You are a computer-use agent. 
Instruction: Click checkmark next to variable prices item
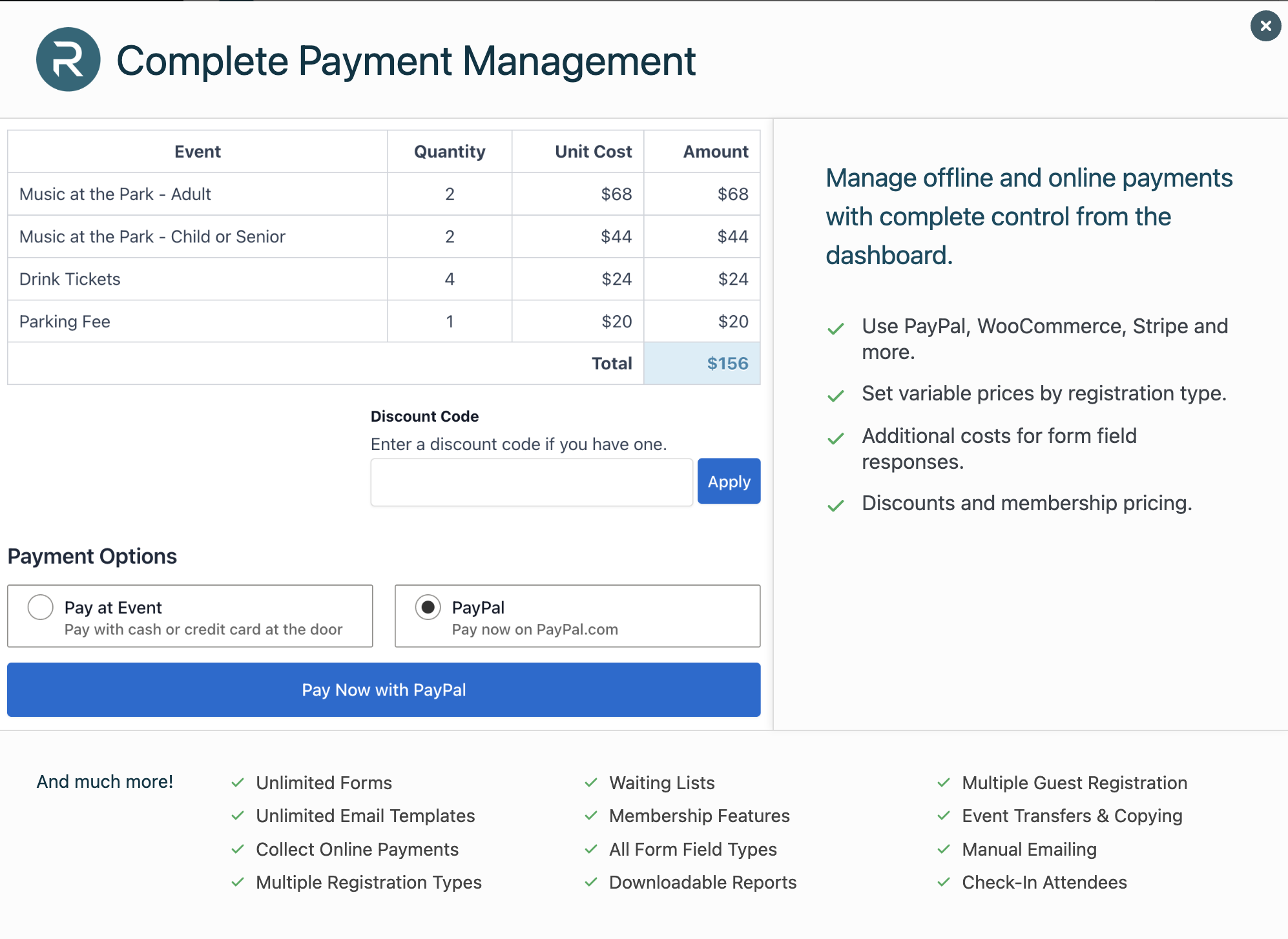tap(835, 395)
